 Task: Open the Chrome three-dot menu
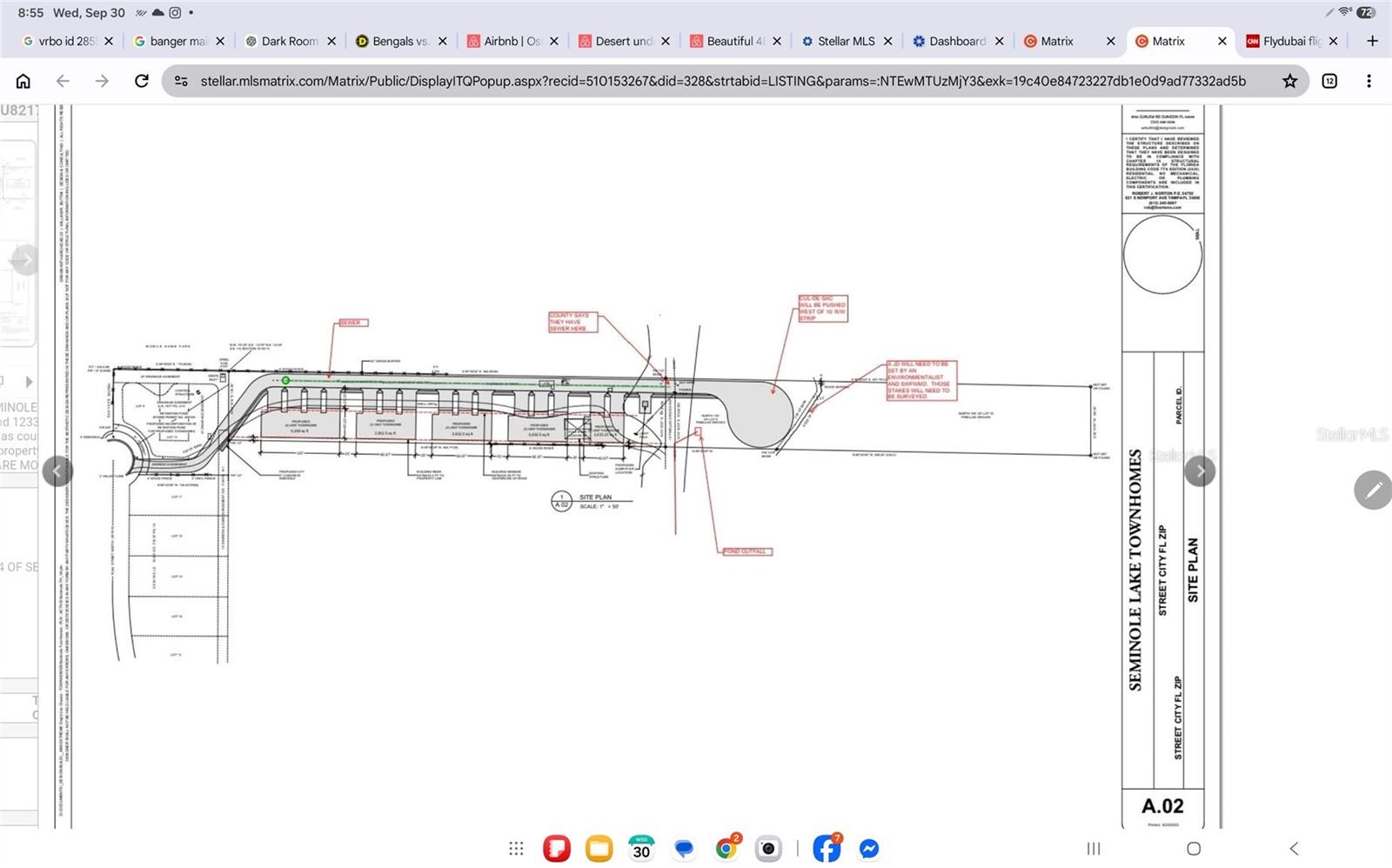pyautogui.click(x=1369, y=81)
